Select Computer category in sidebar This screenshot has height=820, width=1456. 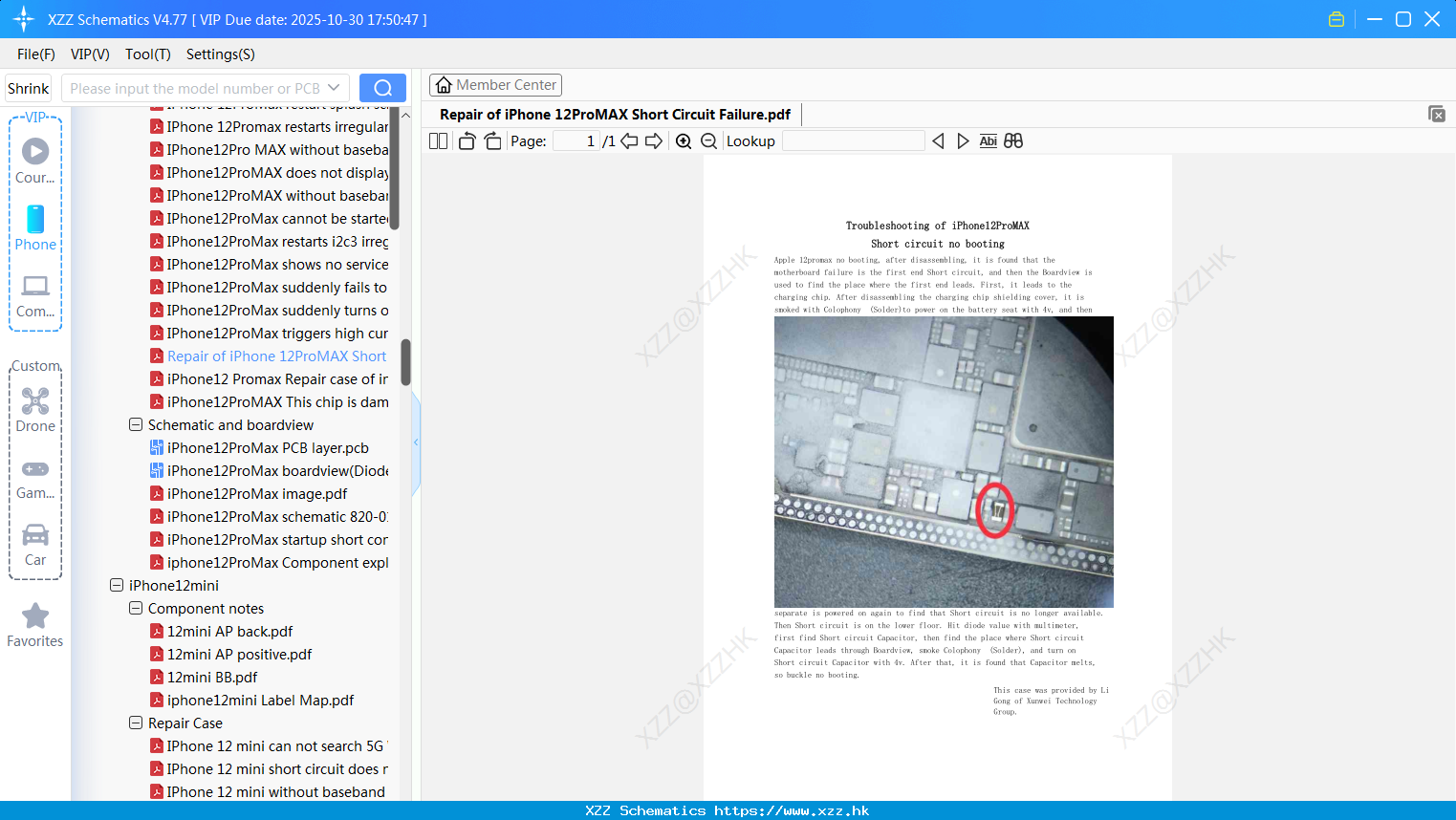pyautogui.click(x=35, y=296)
